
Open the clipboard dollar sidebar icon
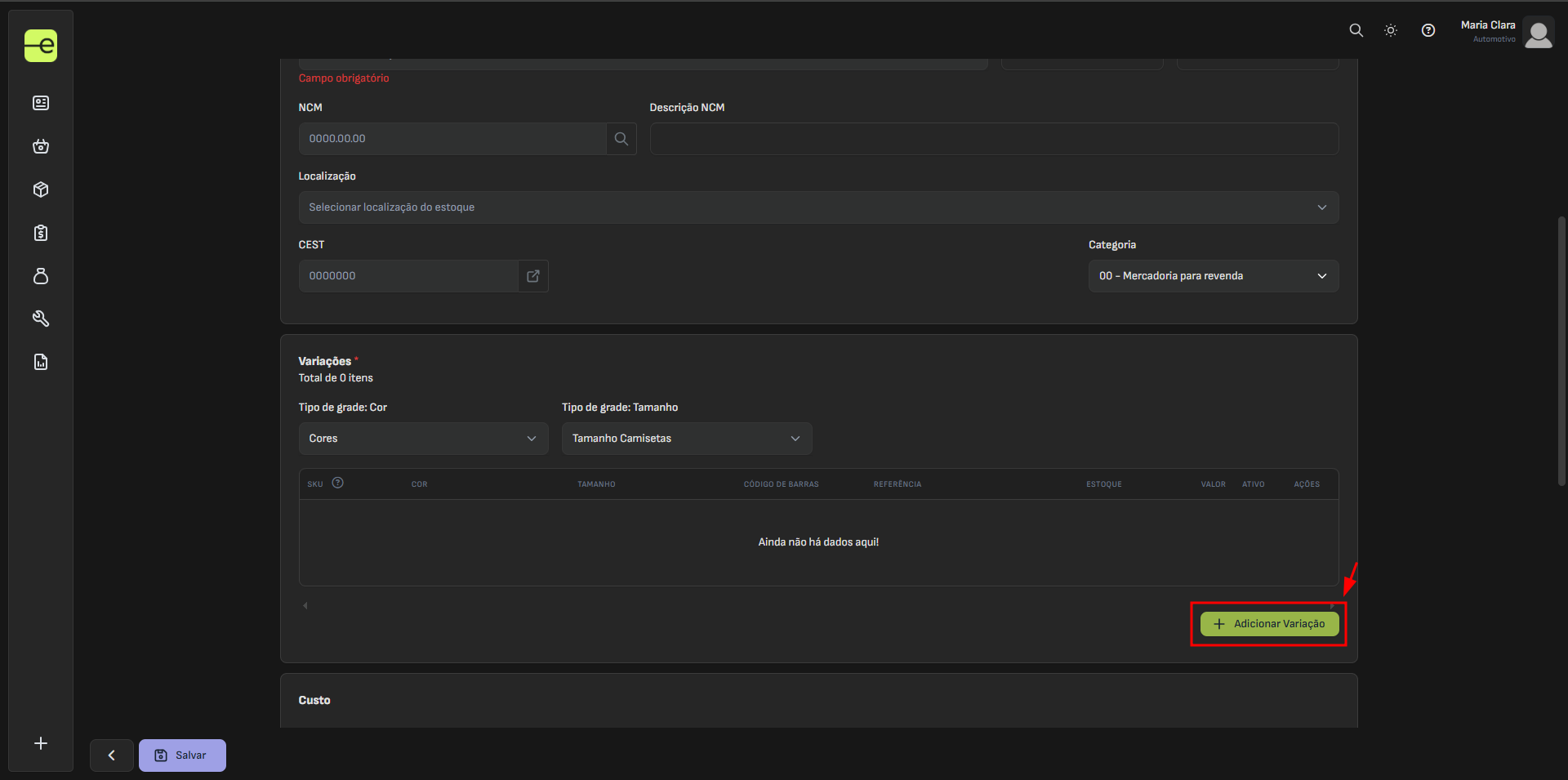pyautogui.click(x=41, y=233)
